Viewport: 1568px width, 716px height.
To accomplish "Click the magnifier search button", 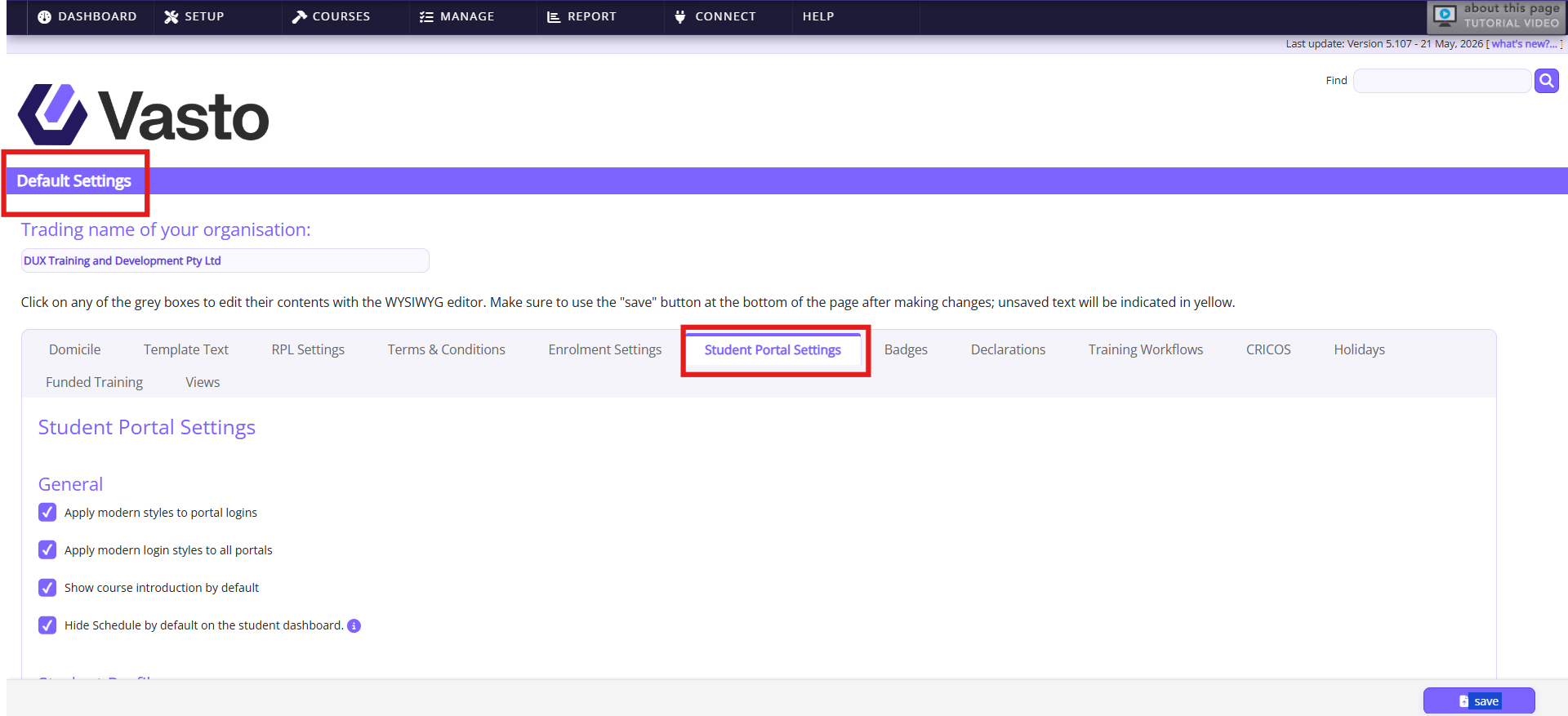I will (1547, 81).
